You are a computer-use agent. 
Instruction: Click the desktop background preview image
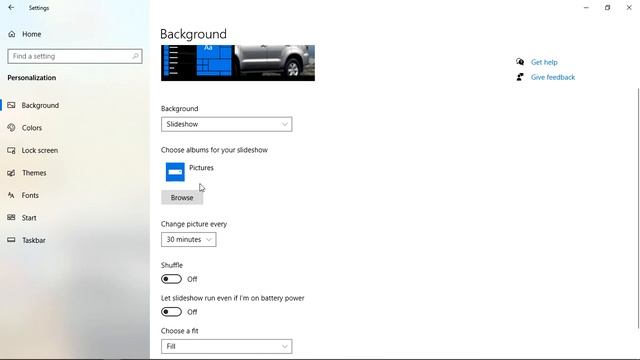pyautogui.click(x=238, y=63)
